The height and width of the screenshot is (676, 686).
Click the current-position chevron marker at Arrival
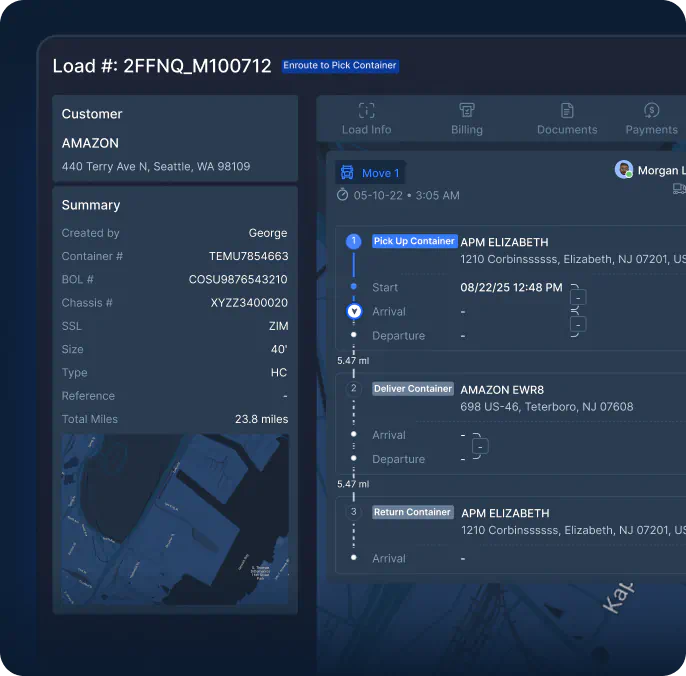[354, 312]
